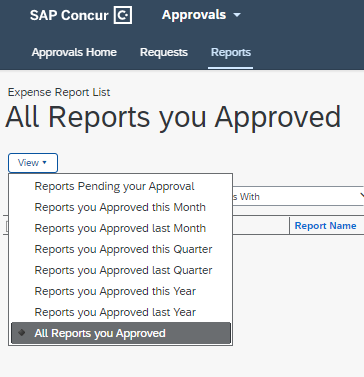Choose Reports you Approved last Month

[120, 228]
